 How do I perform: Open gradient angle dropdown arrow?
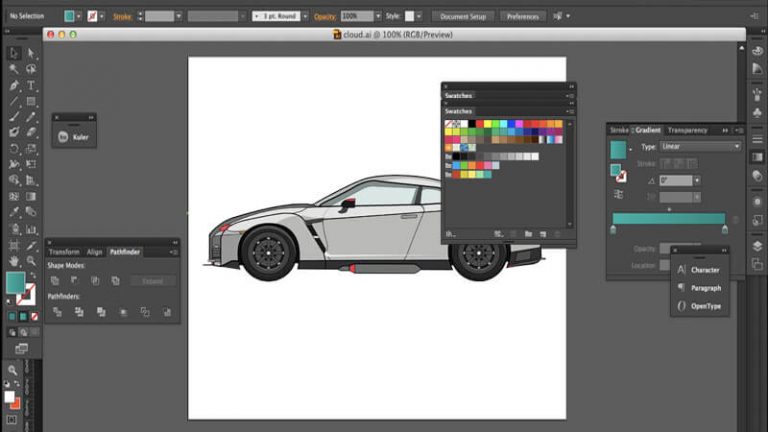(697, 181)
